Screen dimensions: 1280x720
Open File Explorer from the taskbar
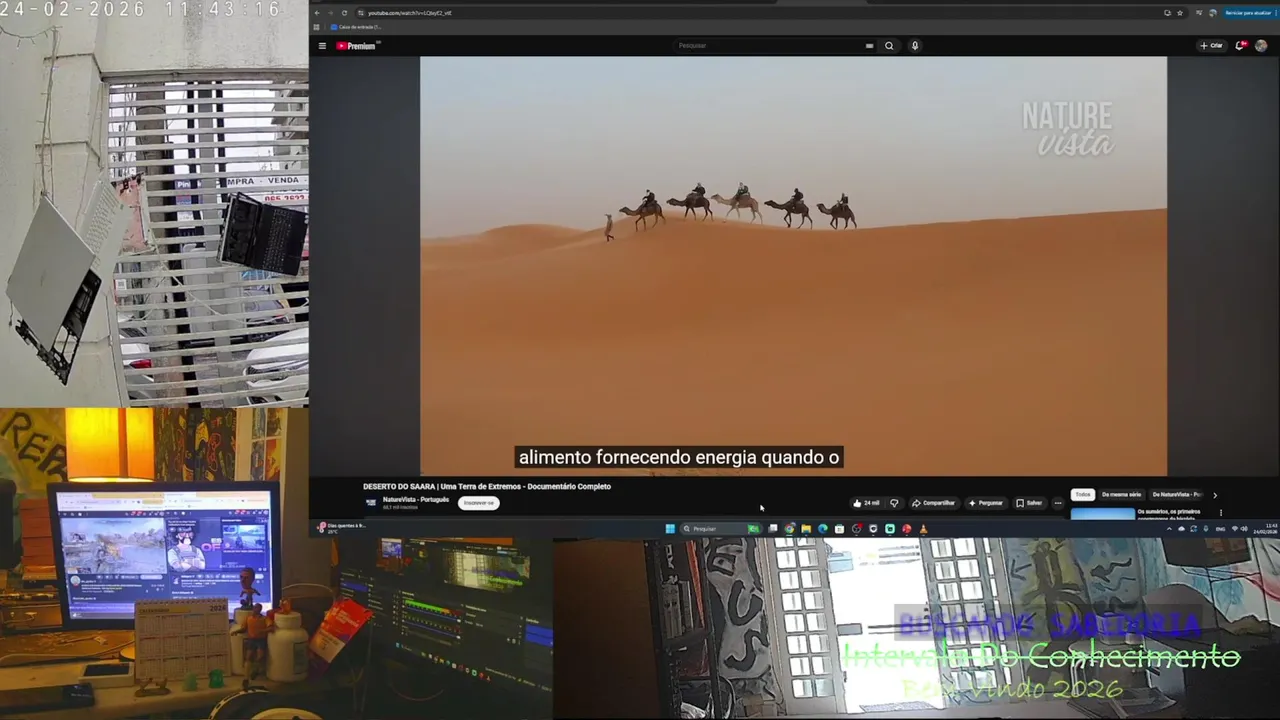(806, 529)
